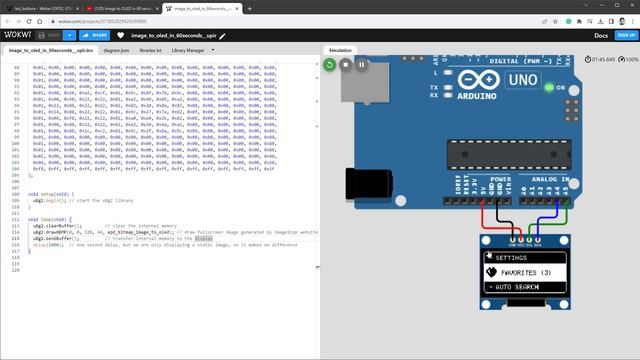Edit project name with the pencil icon
Viewport: 640px width, 360px height.
(222, 36)
